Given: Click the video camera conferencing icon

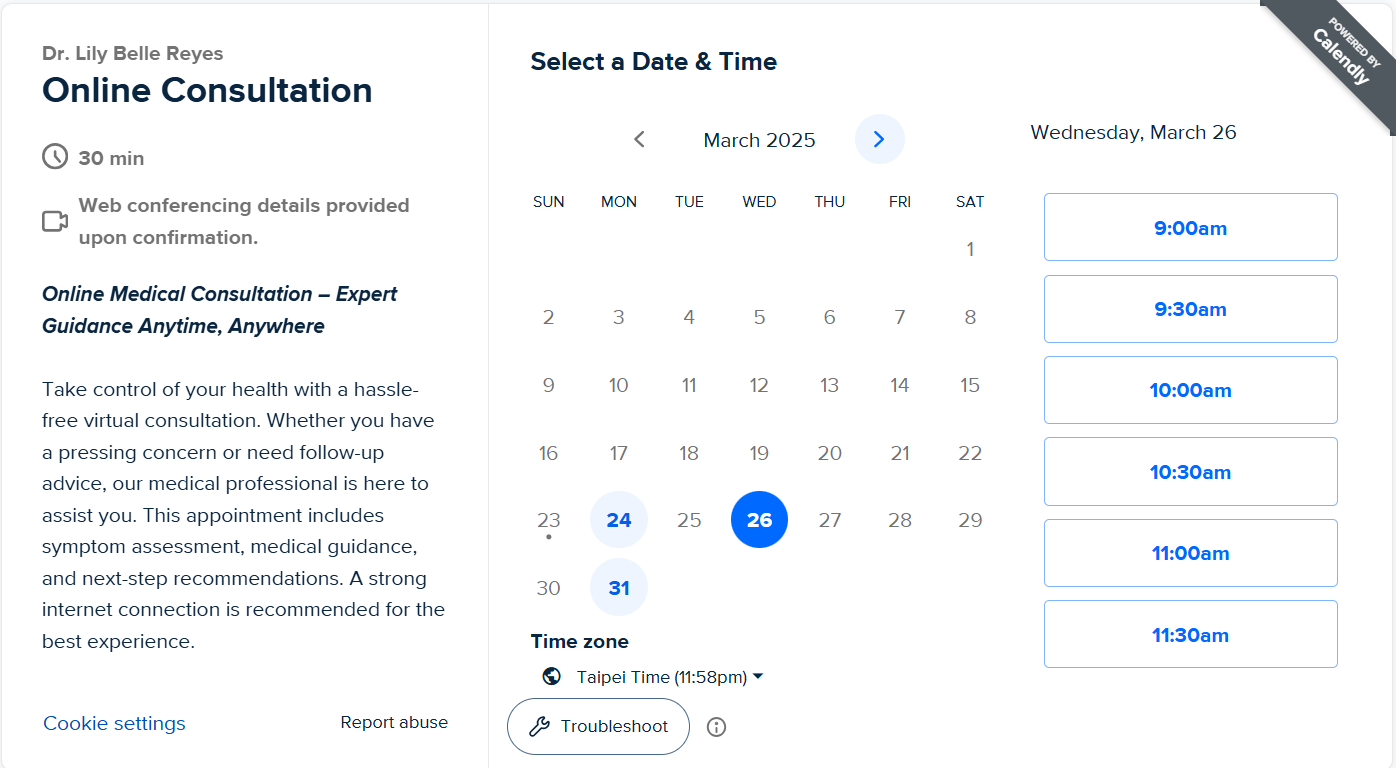Looking at the screenshot, I should (55, 221).
